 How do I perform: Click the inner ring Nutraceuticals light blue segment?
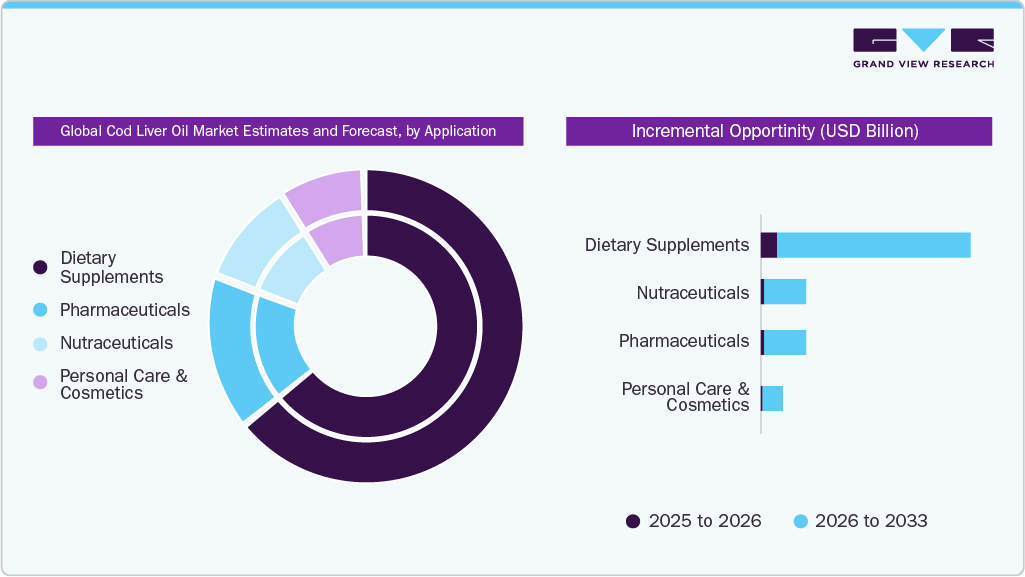[292, 269]
